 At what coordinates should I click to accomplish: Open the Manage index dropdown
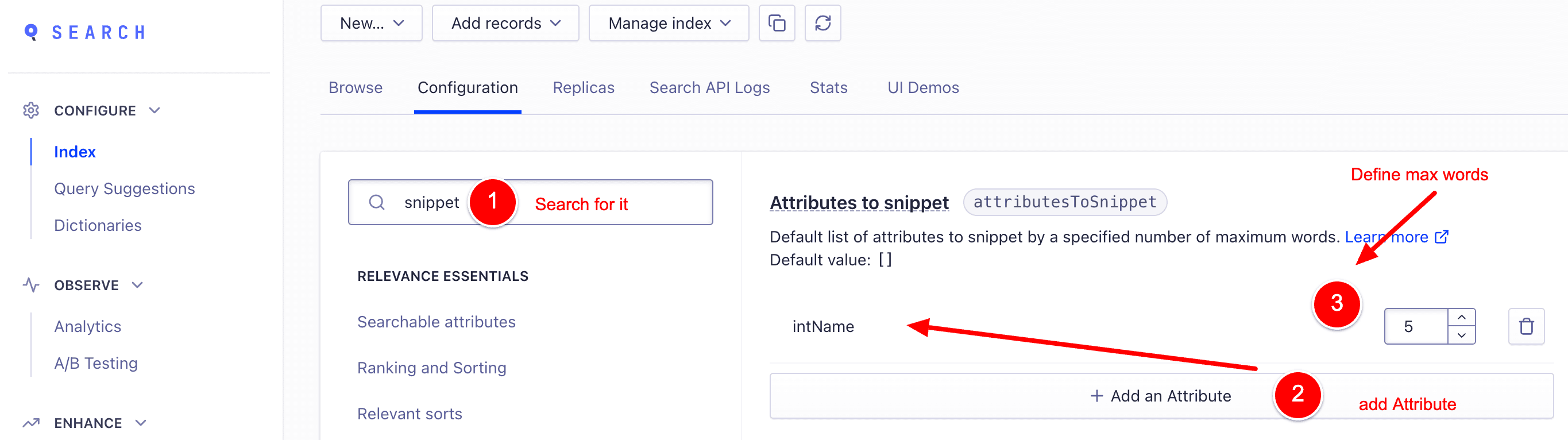tap(669, 23)
